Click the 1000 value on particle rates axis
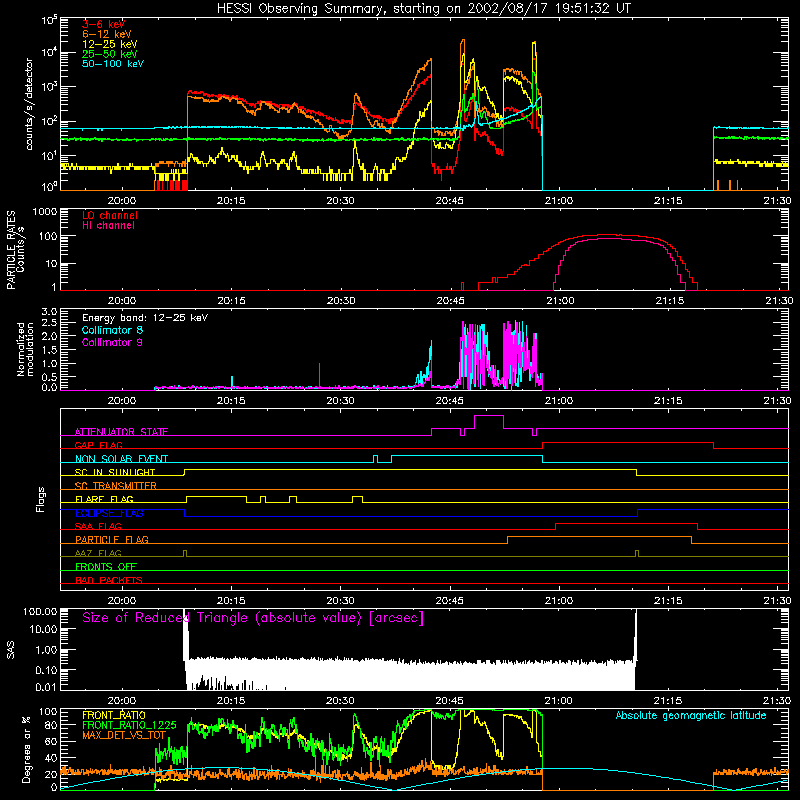 [x=44, y=211]
